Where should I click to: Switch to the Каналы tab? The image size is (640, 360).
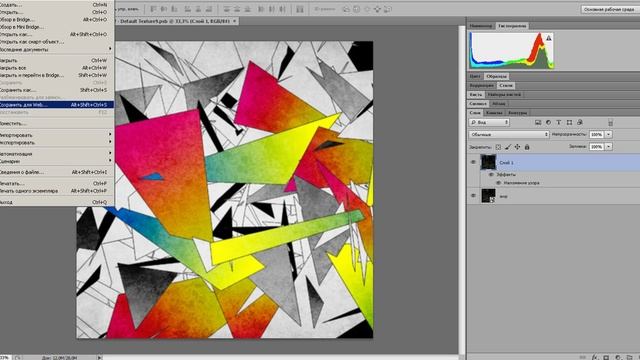[494, 113]
